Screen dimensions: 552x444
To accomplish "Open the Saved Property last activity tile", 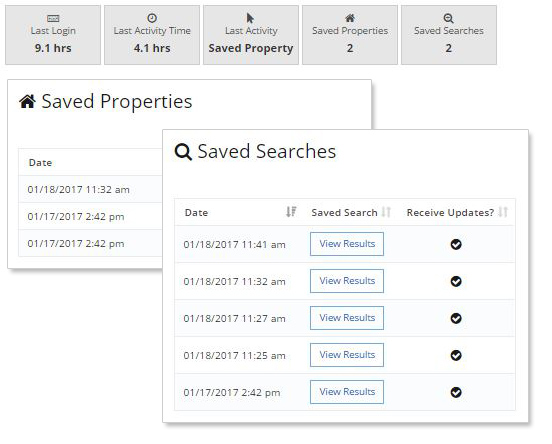I will click(x=251, y=35).
